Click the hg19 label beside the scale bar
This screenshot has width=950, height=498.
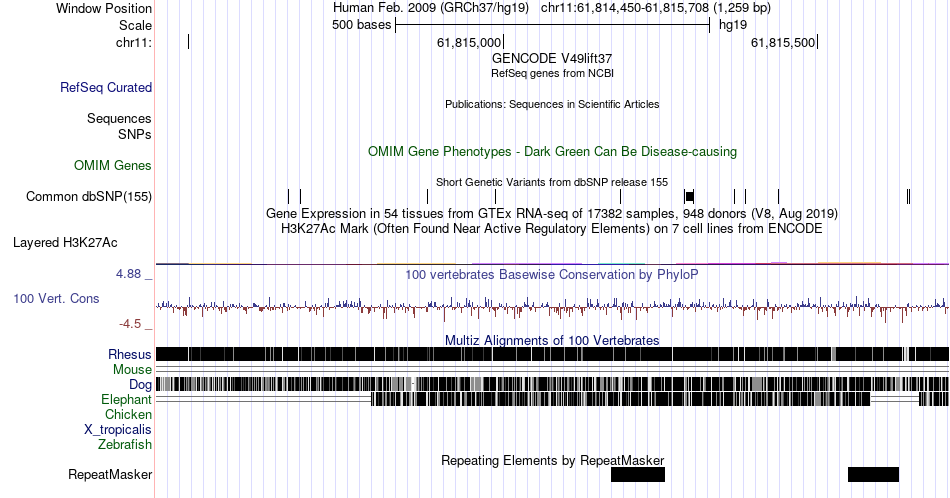point(733,25)
